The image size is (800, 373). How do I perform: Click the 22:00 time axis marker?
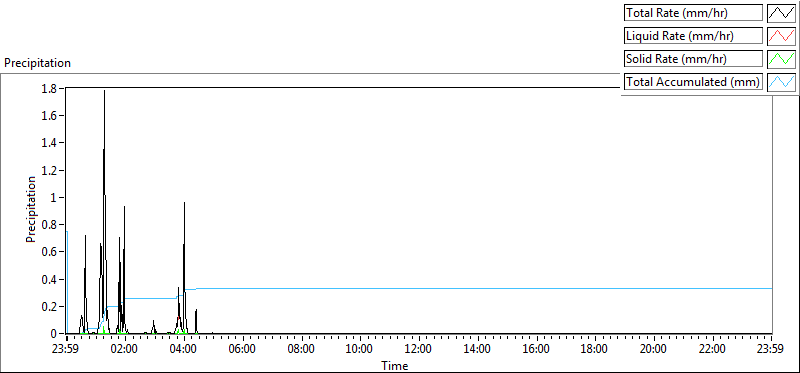tap(712, 350)
